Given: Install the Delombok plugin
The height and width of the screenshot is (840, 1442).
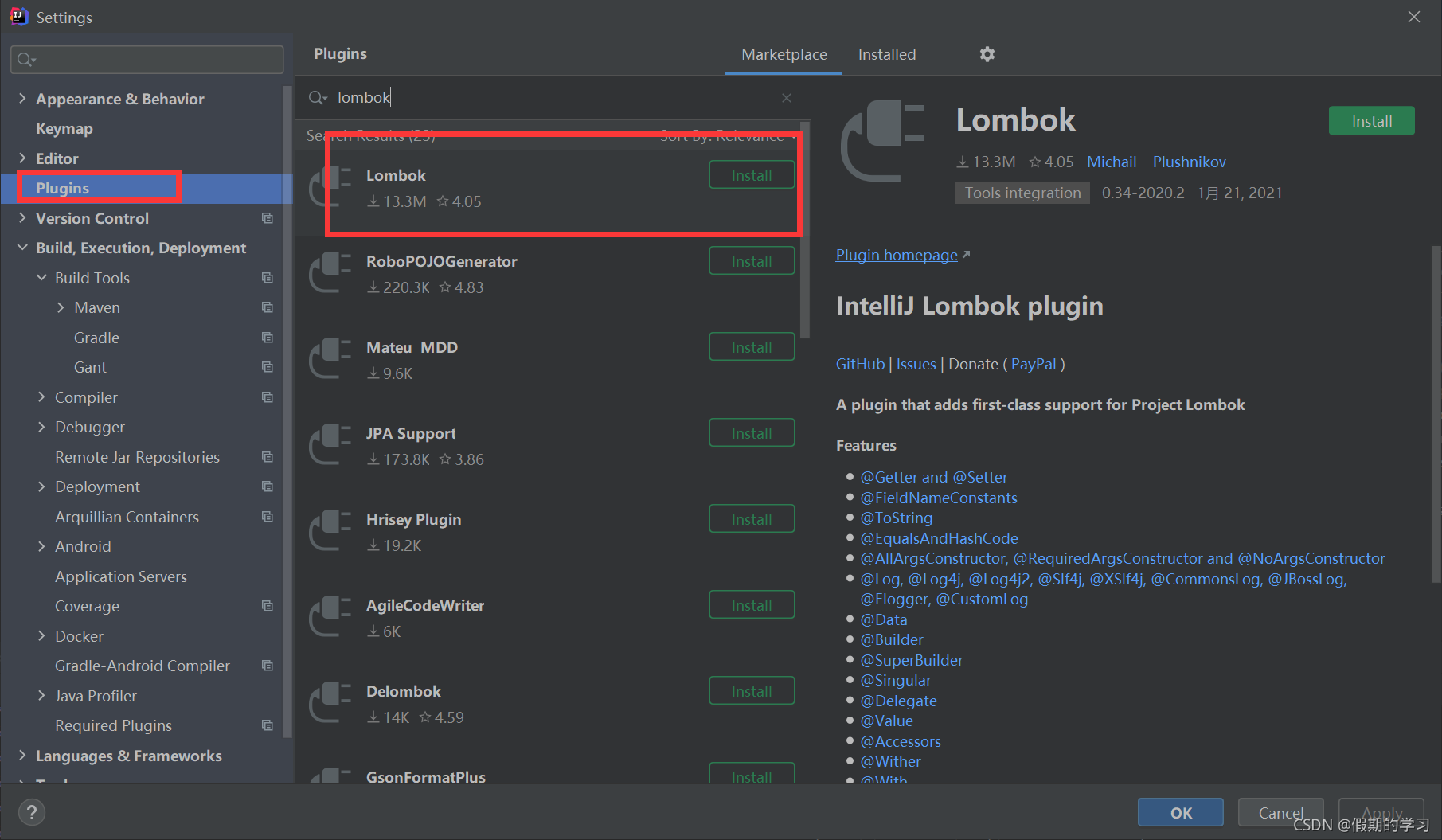Looking at the screenshot, I should (x=752, y=691).
